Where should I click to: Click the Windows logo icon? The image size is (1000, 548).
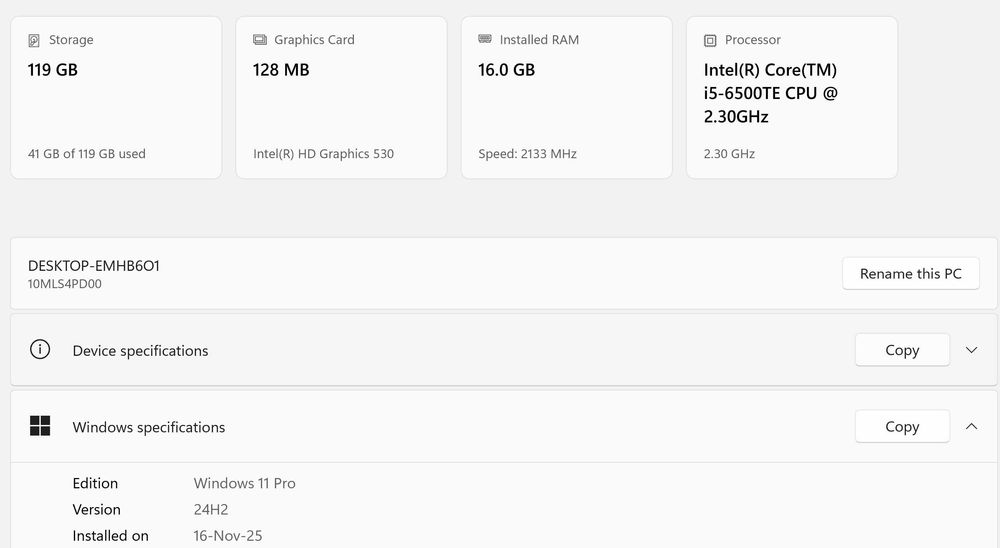pyautogui.click(x=40, y=427)
